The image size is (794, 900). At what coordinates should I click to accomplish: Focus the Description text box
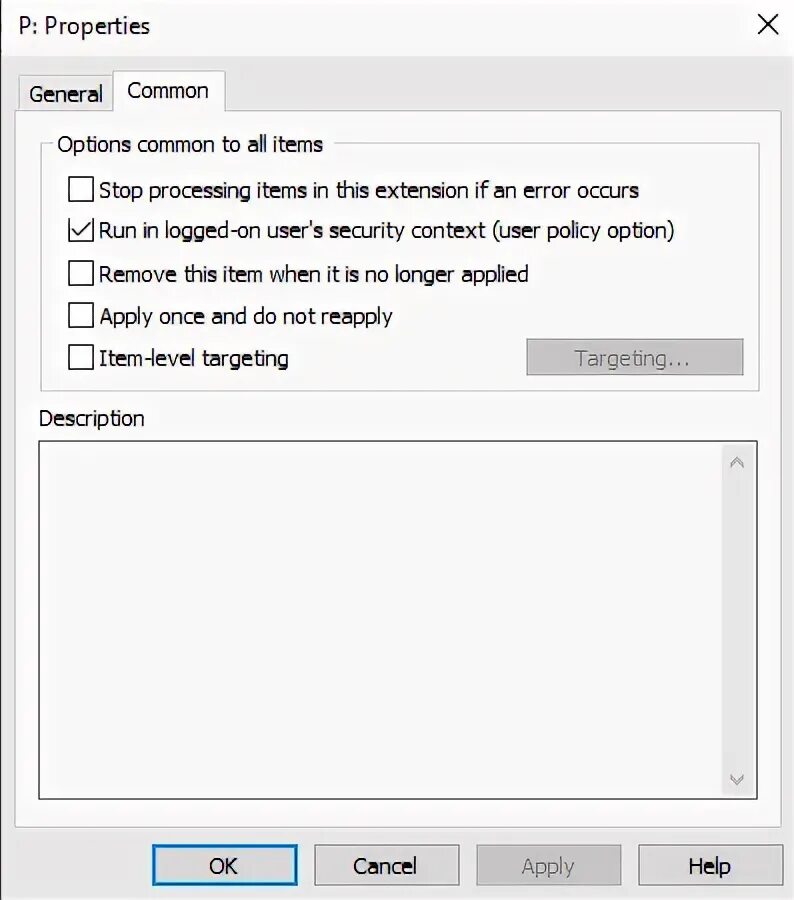pos(380,620)
